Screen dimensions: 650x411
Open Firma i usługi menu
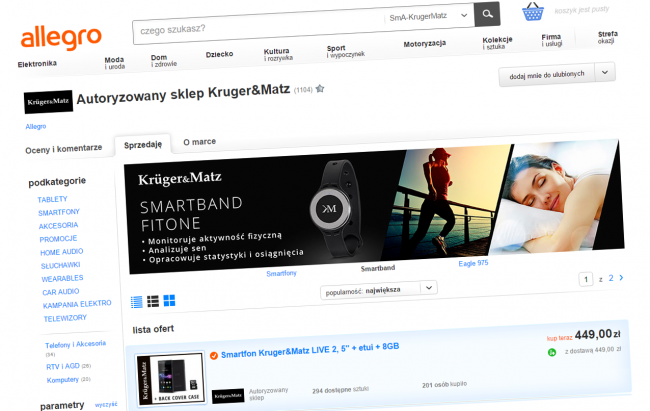coord(551,40)
